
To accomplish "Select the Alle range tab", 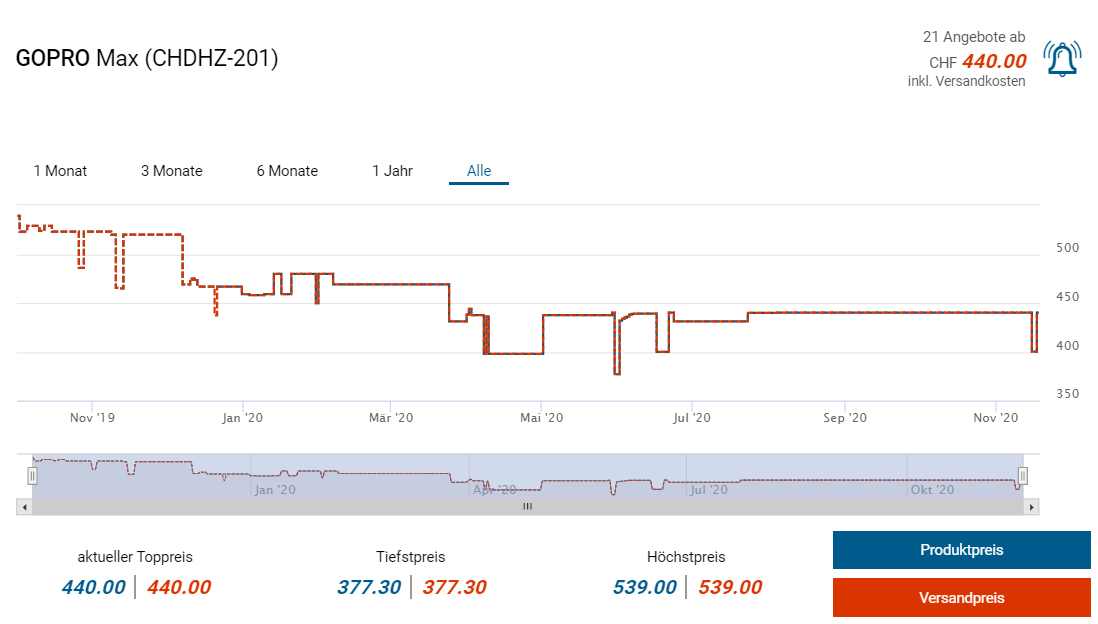I will pos(479,171).
